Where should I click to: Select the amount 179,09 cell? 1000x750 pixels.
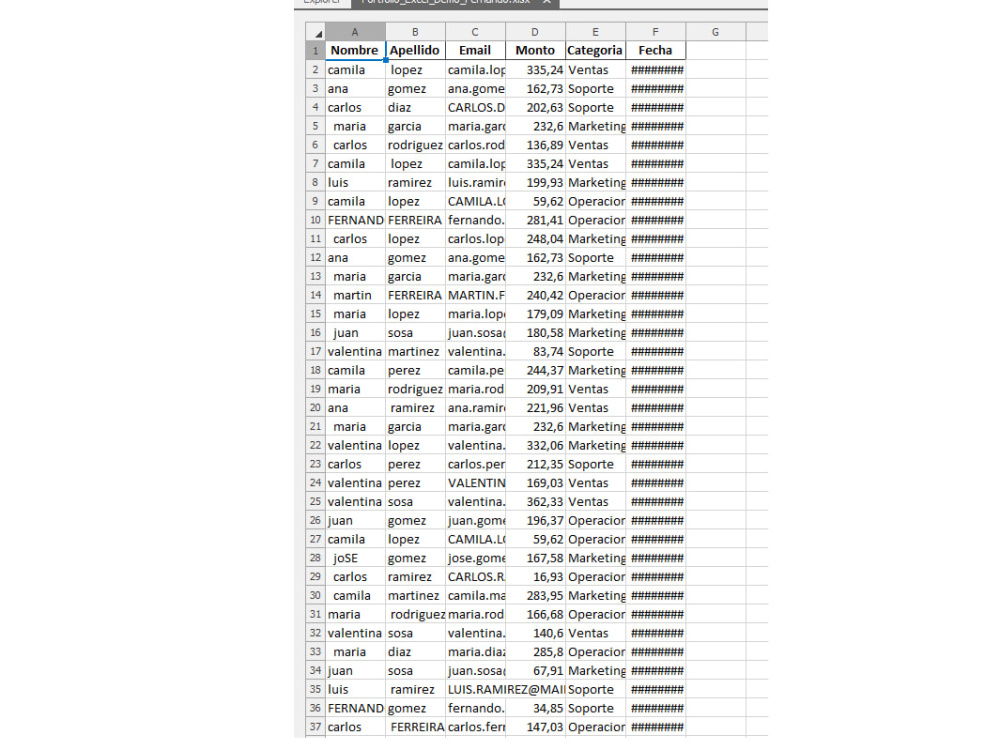click(535, 314)
